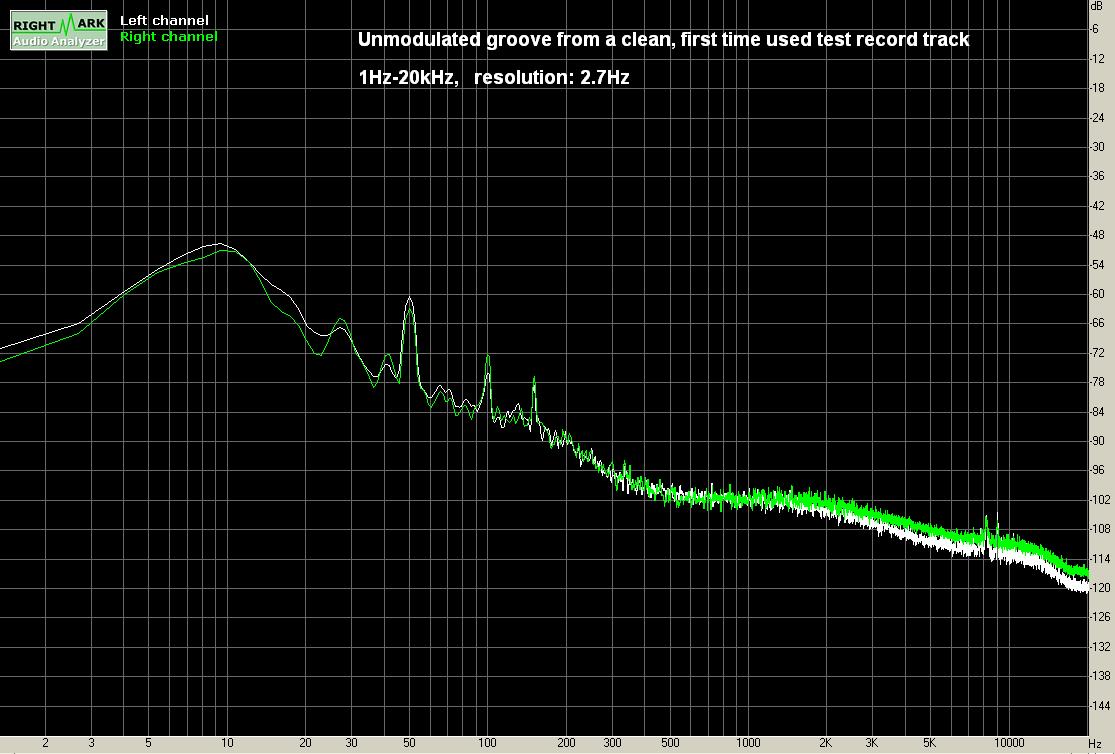Viewport: 1115px width, 754px height.
Task: Click the '-60' dB axis label
Action: pos(1097,294)
